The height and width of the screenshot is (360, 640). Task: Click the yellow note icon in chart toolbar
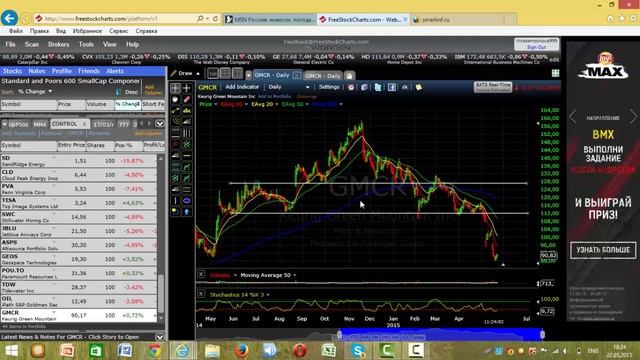tap(419, 87)
